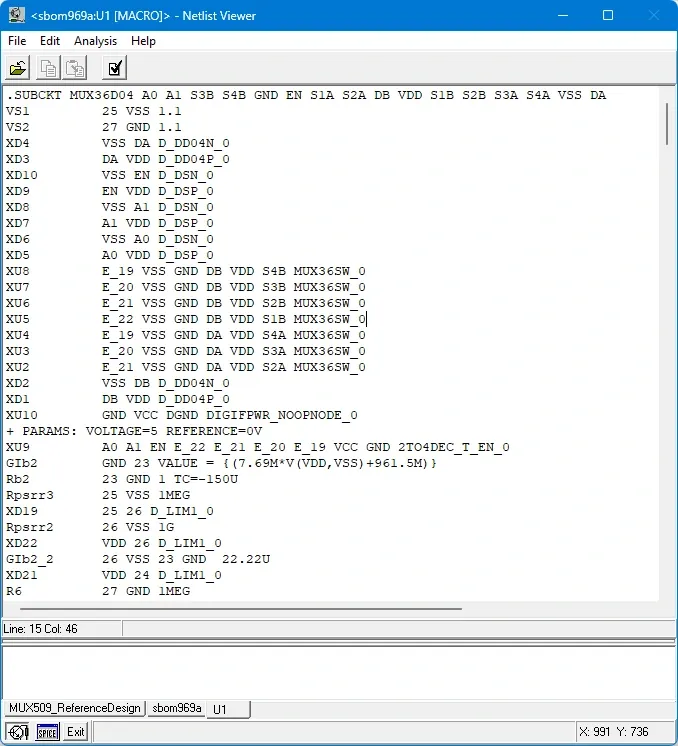Click the Rb2 TC=-150U line
The width and height of the screenshot is (678, 746).
[122, 479]
